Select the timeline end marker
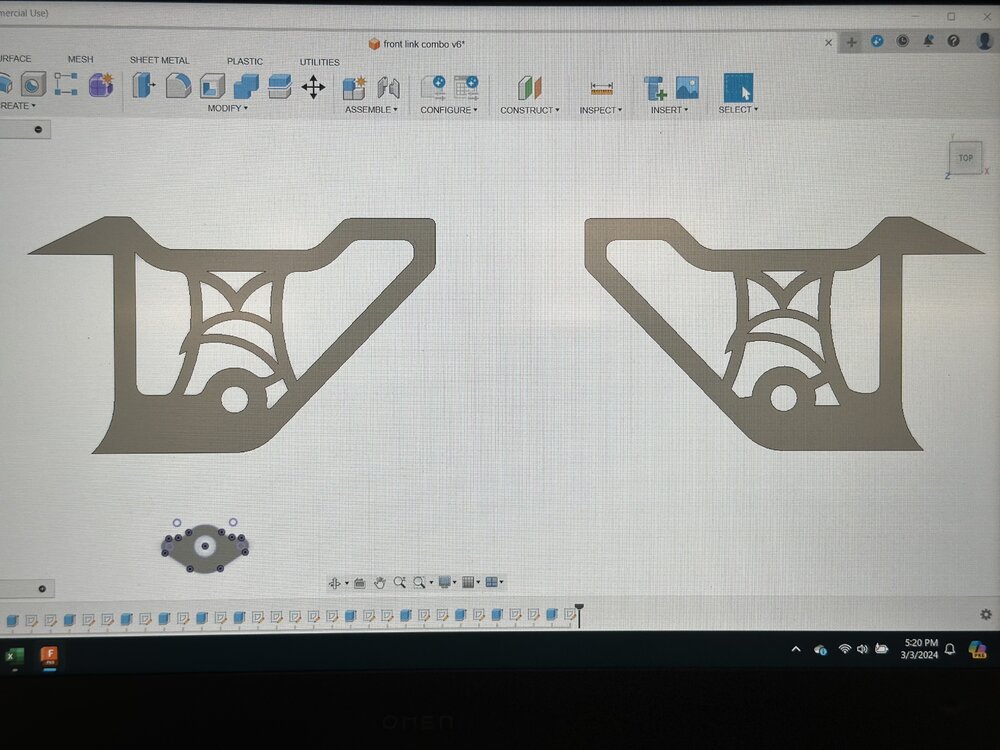The height and width of the screenshot is (750, 1000). click(579, 615)
